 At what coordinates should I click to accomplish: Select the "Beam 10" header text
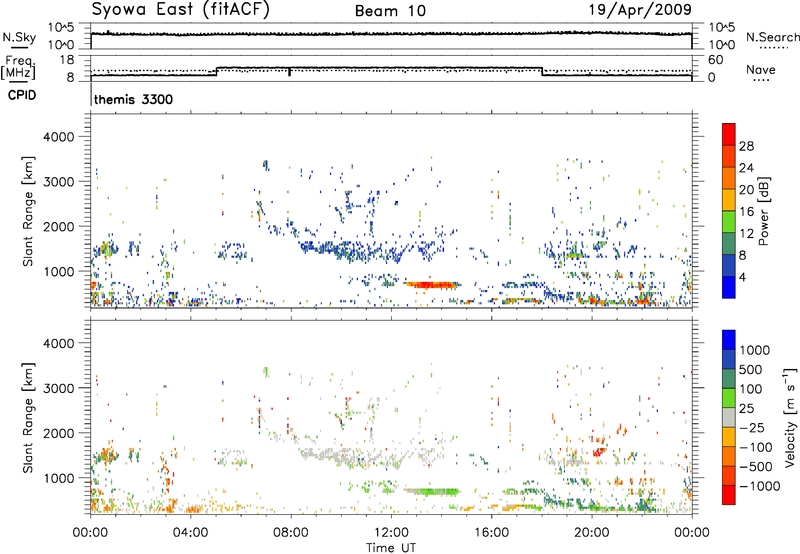[x=390, y=11]
